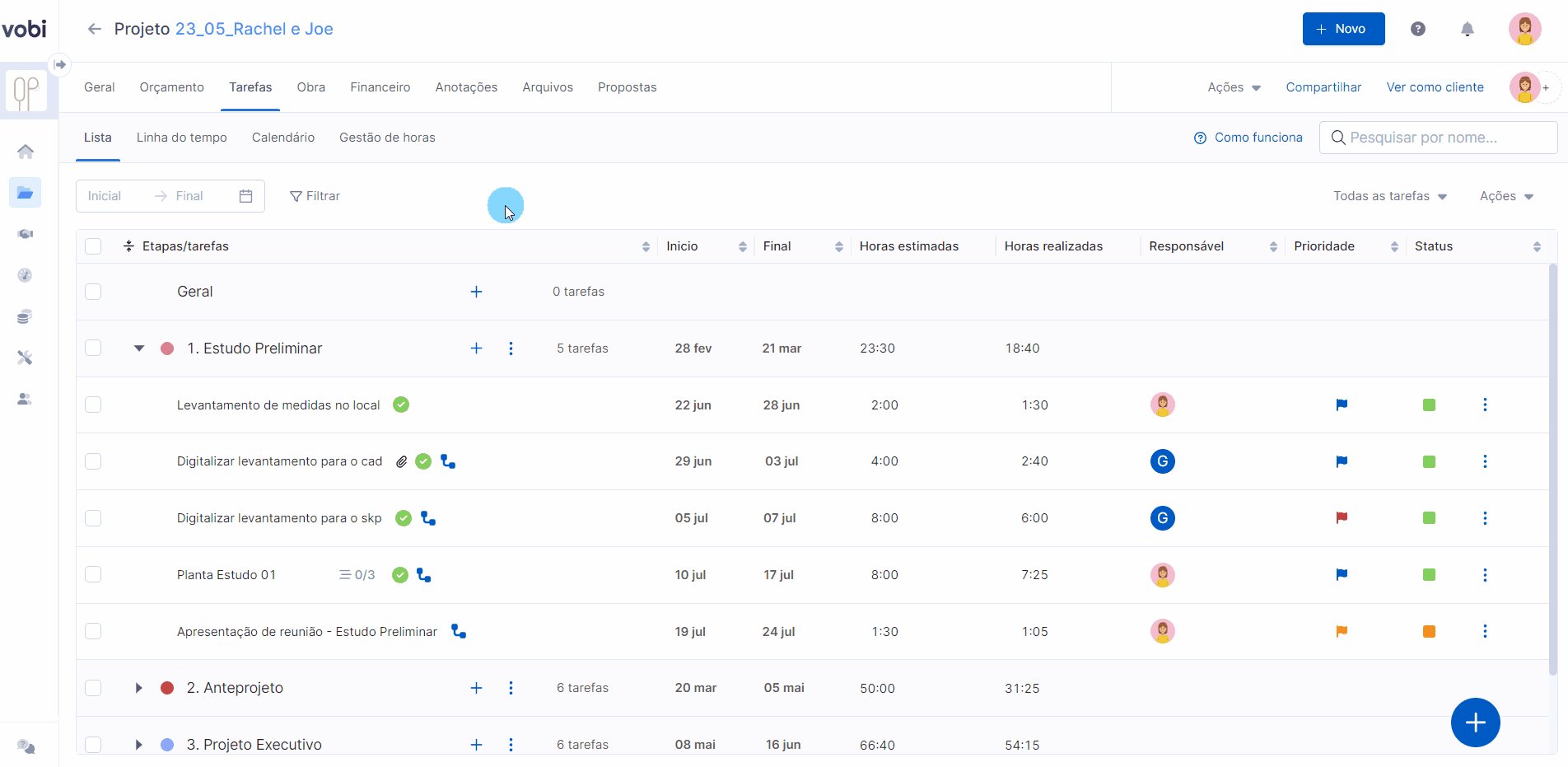
Task: Click the Filtrar button
Action: 315,196
